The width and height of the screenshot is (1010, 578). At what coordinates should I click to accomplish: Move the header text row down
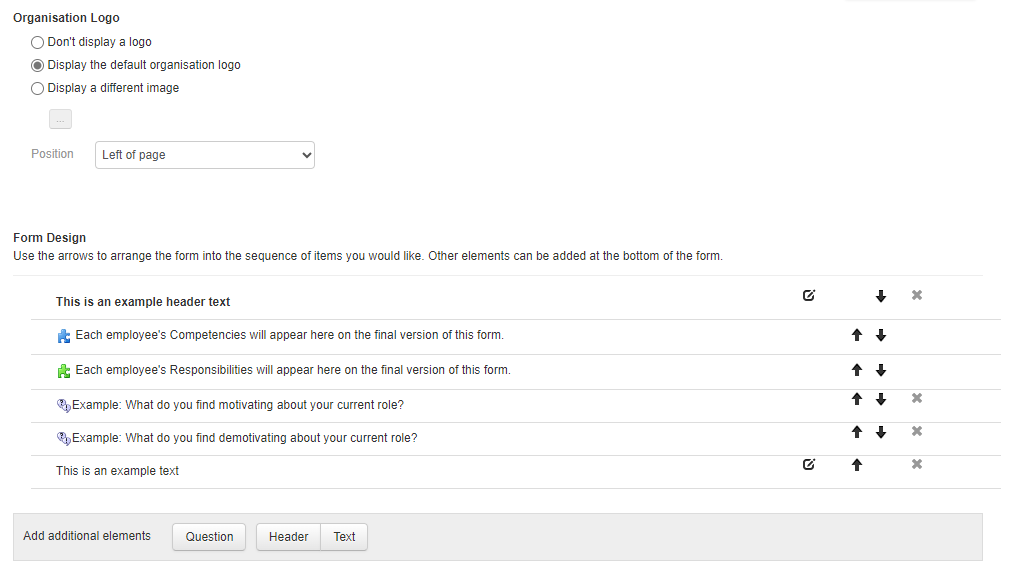click(x=881, y=296)
